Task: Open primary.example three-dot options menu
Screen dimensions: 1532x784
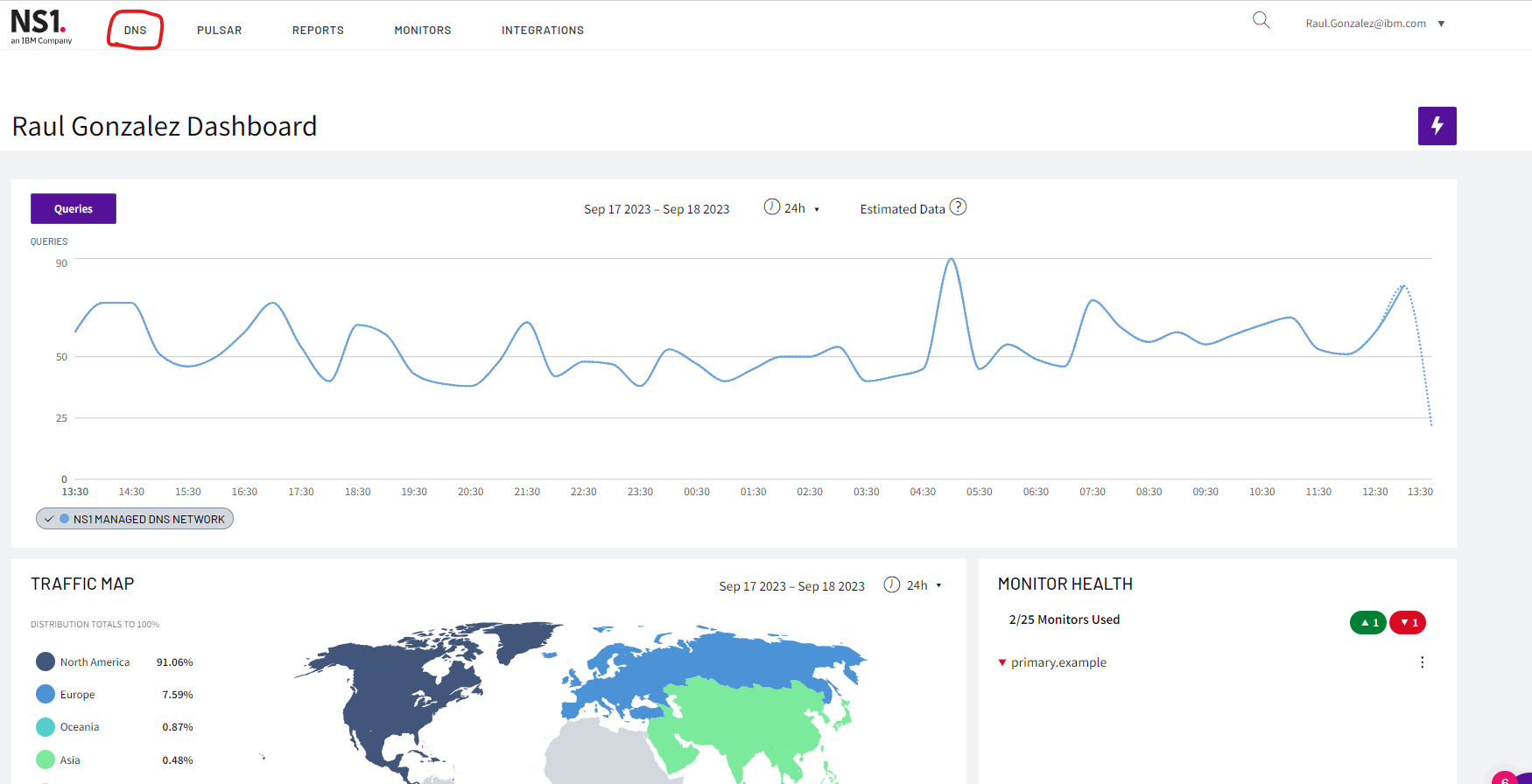Action: pyautogui.click(x=1422, y=662)
